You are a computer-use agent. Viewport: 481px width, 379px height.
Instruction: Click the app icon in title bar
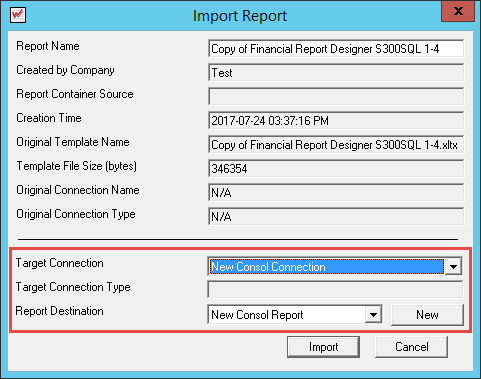[x=18, y=15]
